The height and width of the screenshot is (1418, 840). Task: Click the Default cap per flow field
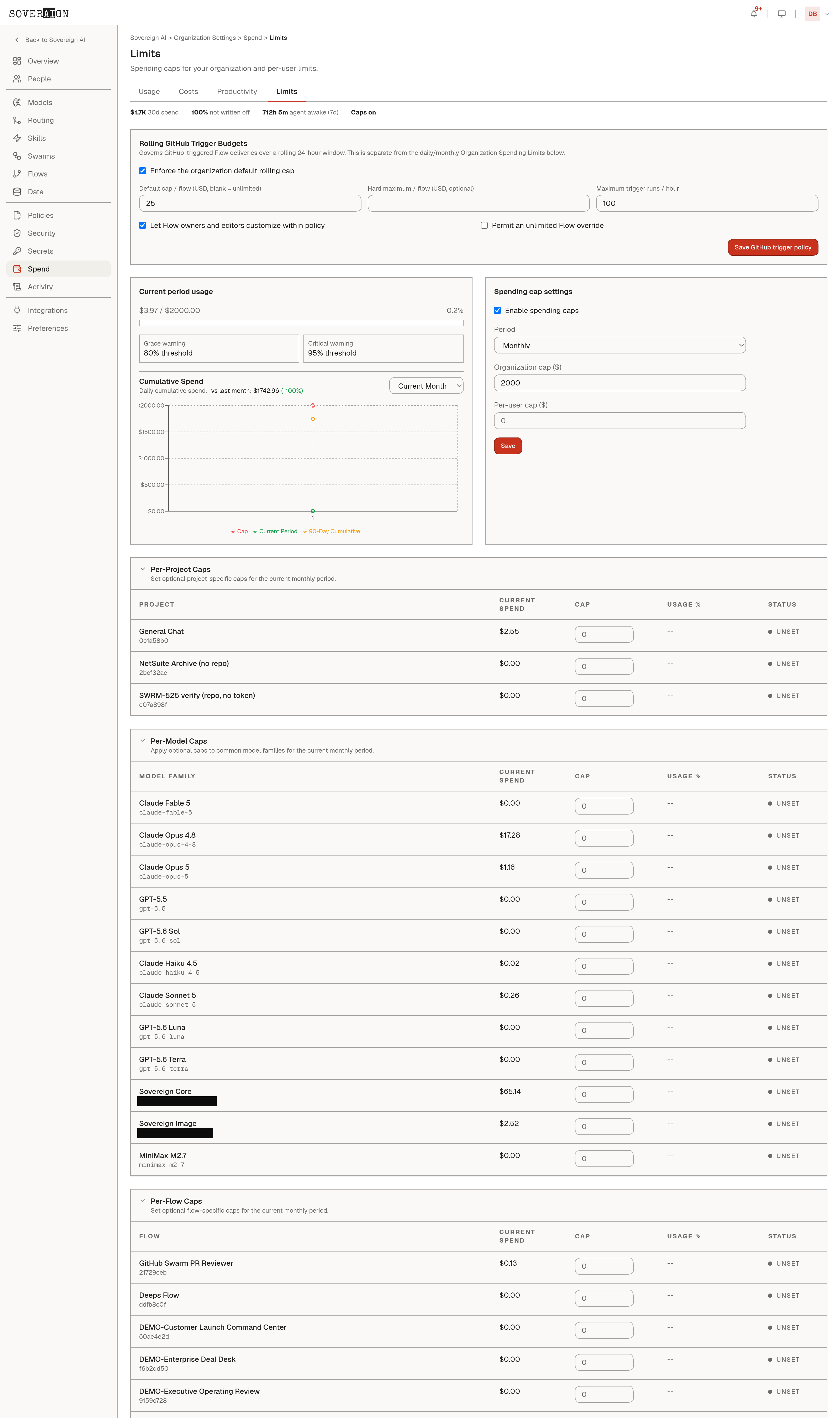(250, 203)
